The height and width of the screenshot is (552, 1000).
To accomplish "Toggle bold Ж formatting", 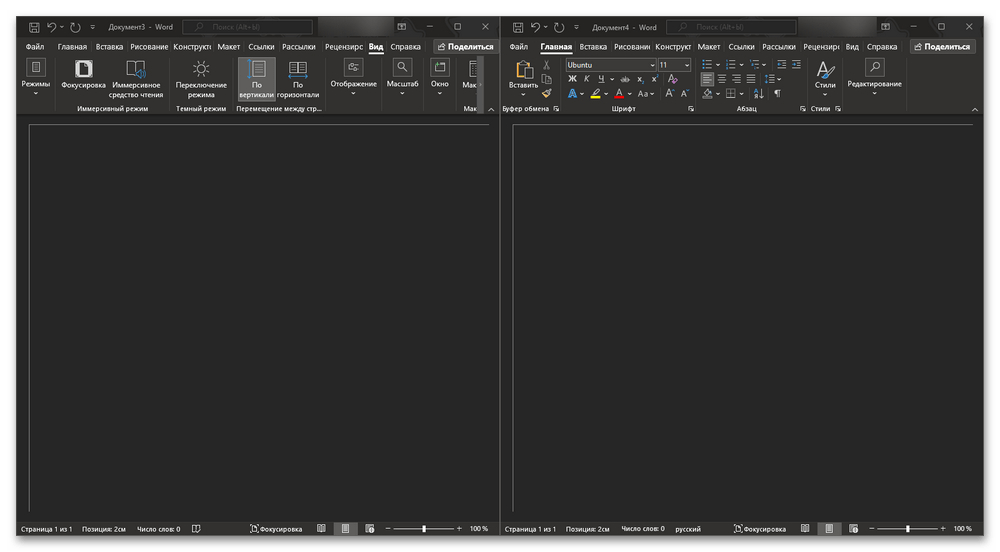I will (573, 79).
